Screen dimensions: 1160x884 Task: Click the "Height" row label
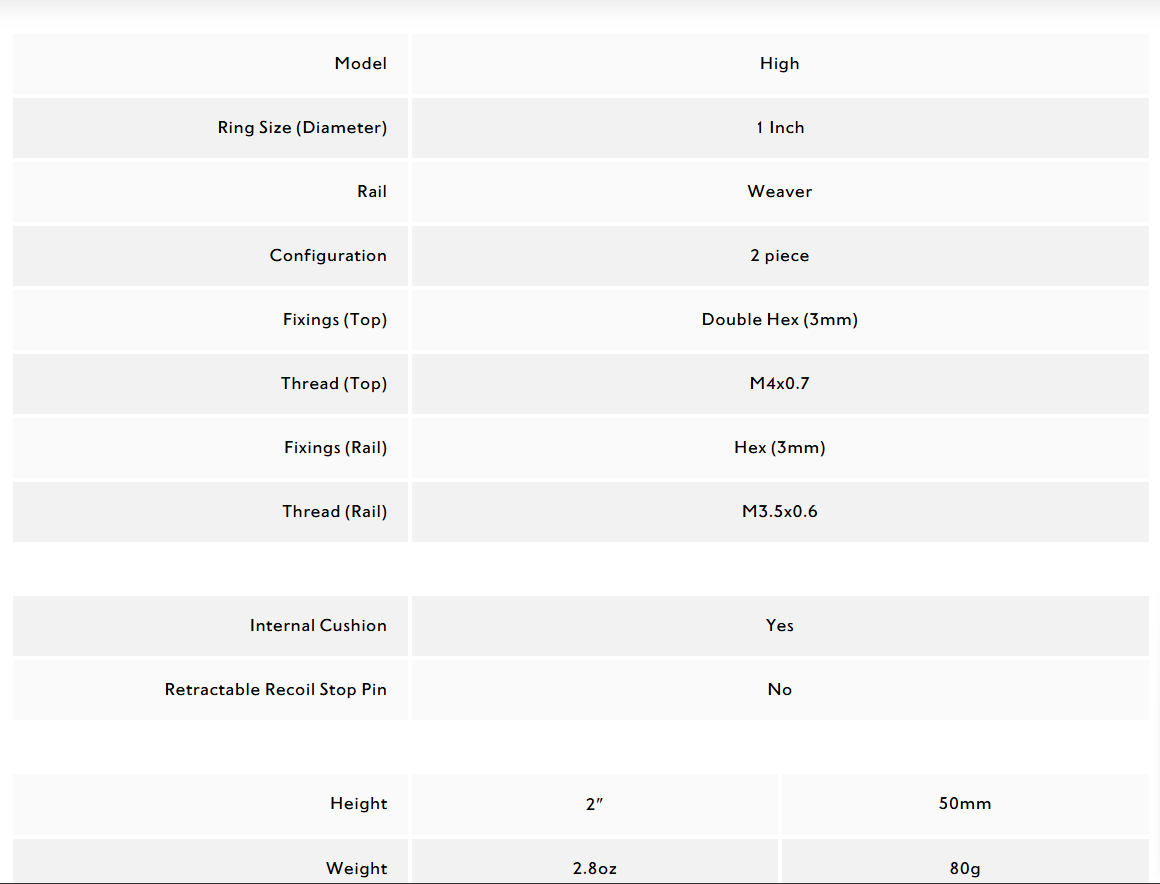pyautogui.click(x=358, y=804)
